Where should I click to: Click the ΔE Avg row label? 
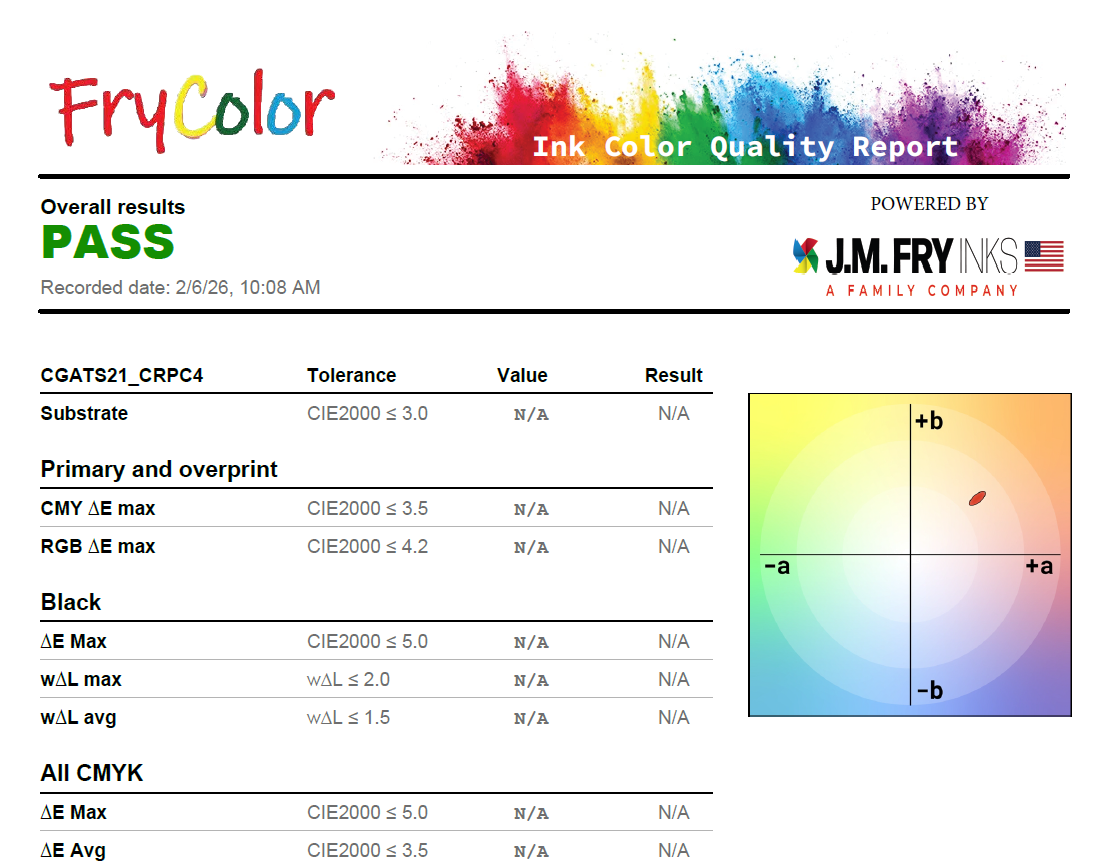(73, 851)
